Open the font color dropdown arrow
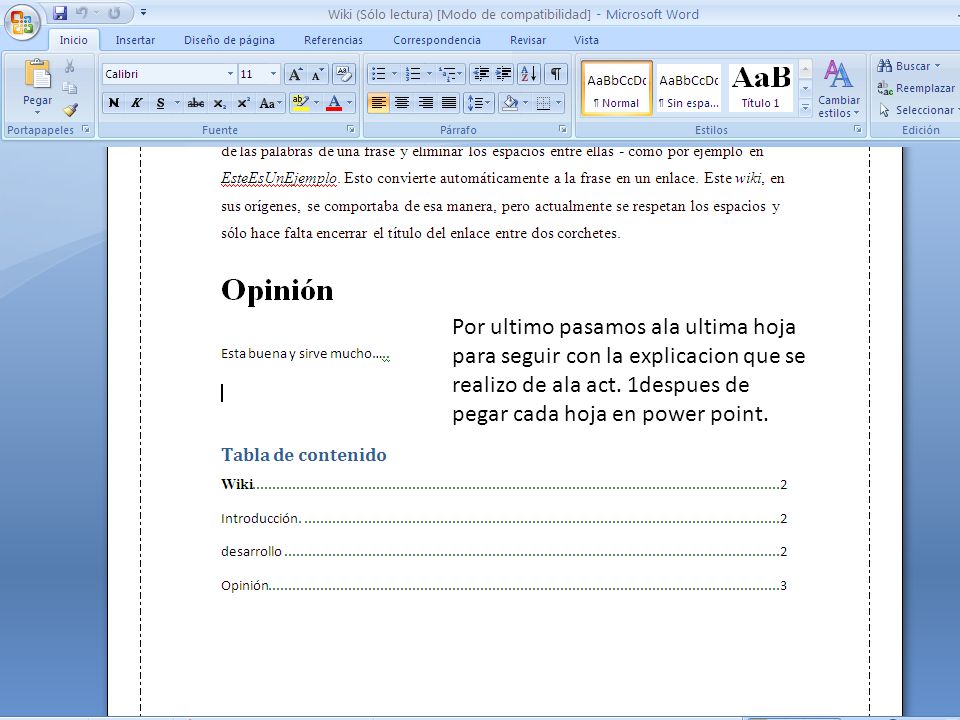960x720 pixels. coord(350,103)
